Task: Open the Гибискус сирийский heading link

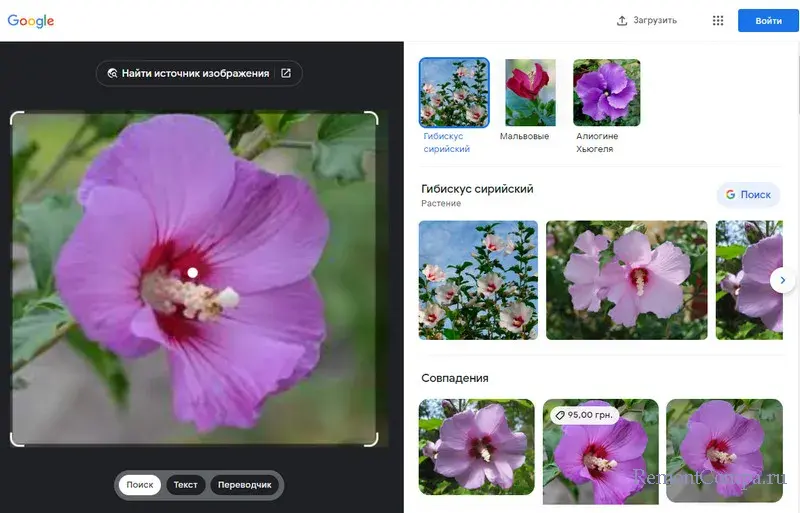Action: pos(477,189)
